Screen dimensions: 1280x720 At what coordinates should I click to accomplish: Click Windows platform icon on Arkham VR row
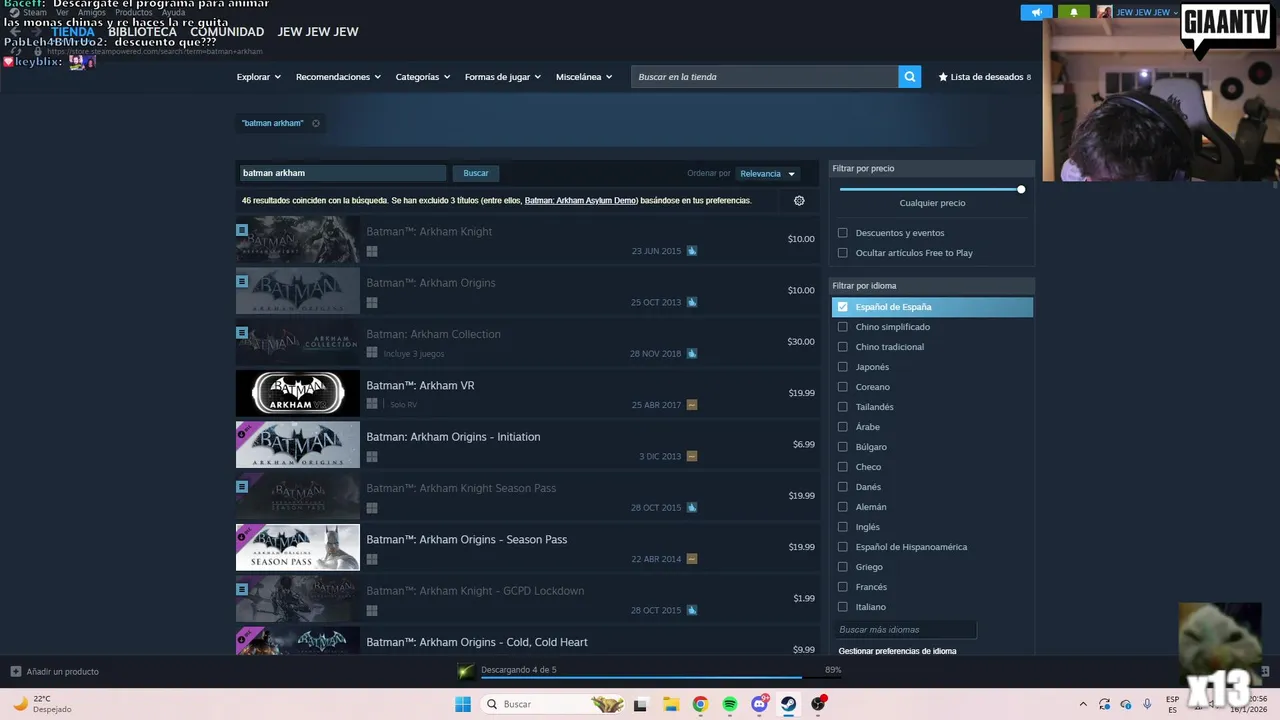372,404
